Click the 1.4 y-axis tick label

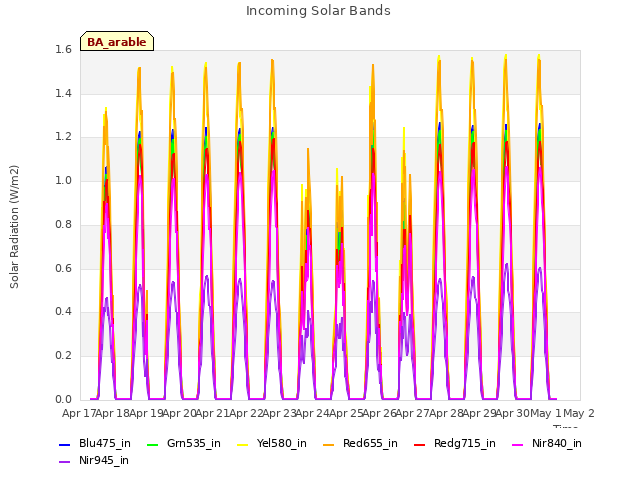click(63, 94)
